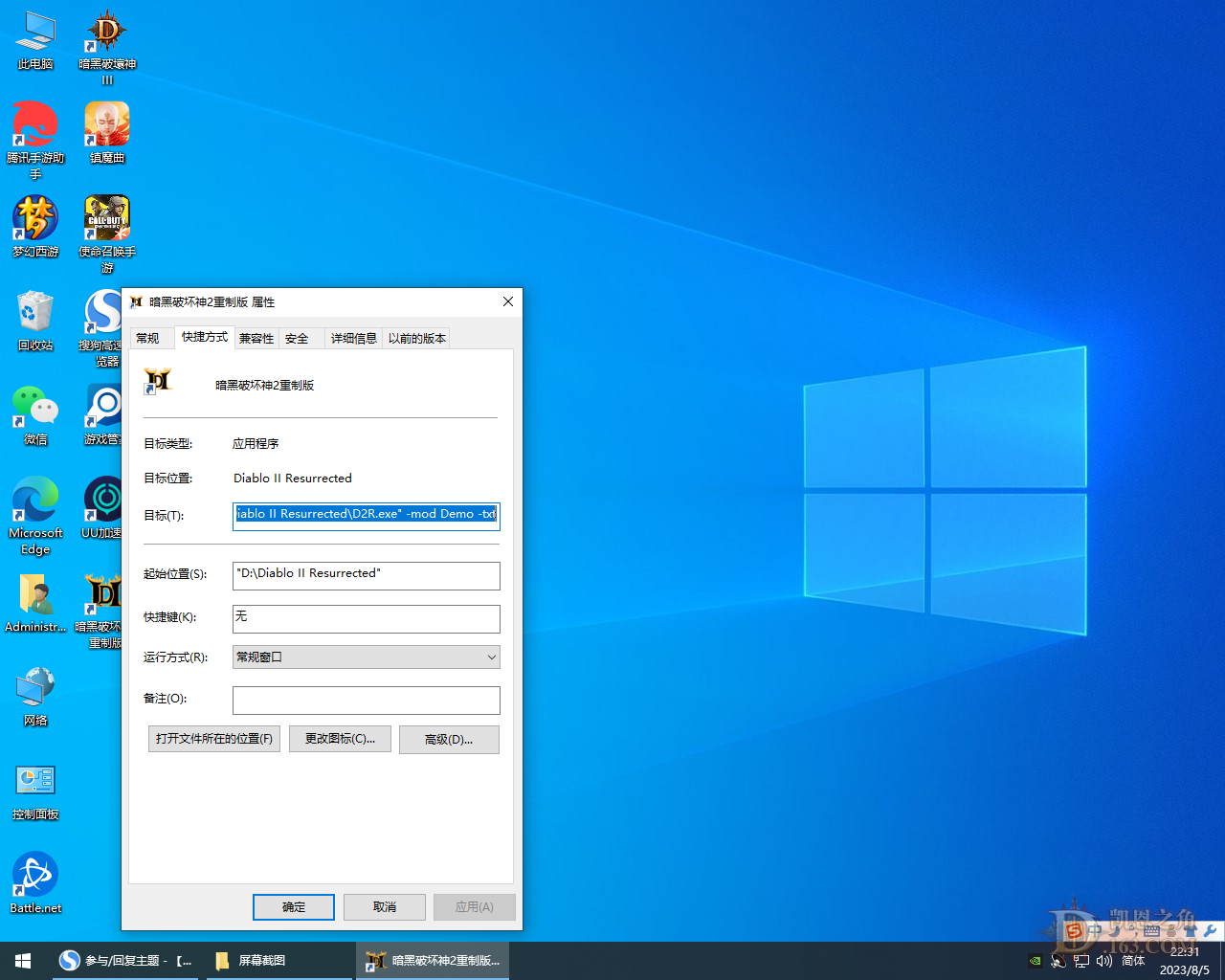This screenshot has height=980, width=1225.
Task: Open the Windows Start menu
Action: coord(23,961)
